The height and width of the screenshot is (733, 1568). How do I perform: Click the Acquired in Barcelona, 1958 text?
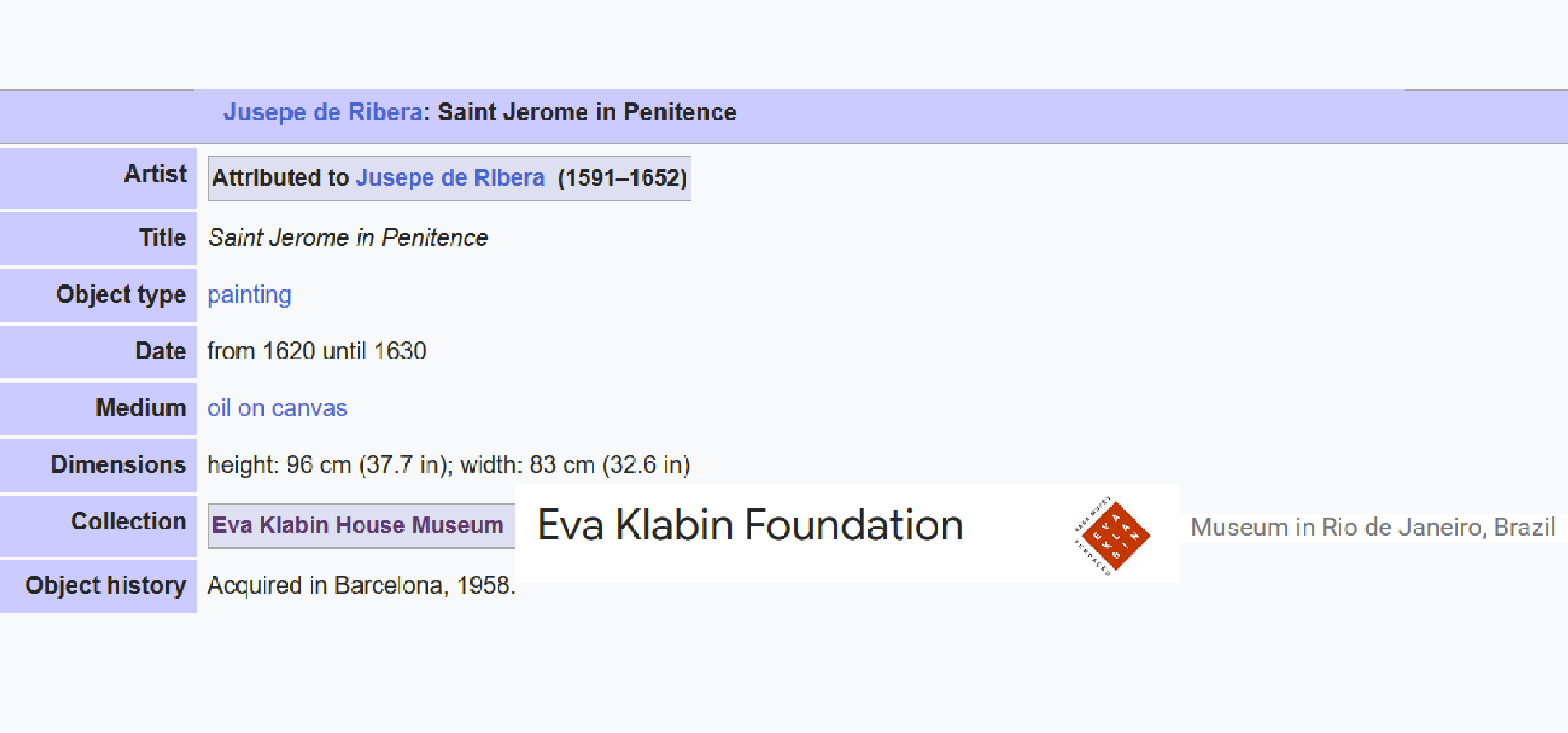(x=361, y=585)
